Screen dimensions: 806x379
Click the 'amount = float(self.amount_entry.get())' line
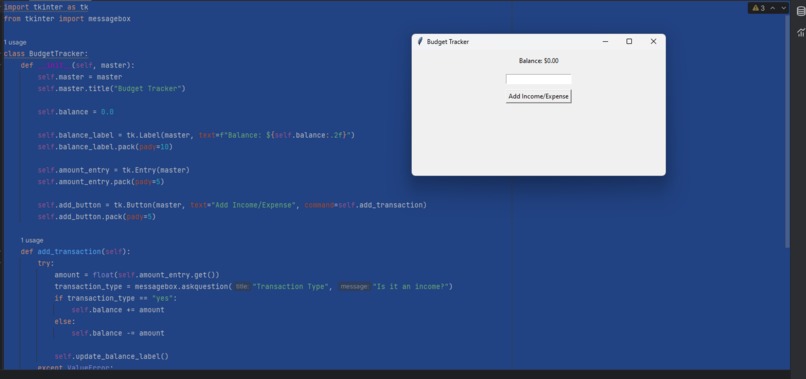(x=137, y=275)
